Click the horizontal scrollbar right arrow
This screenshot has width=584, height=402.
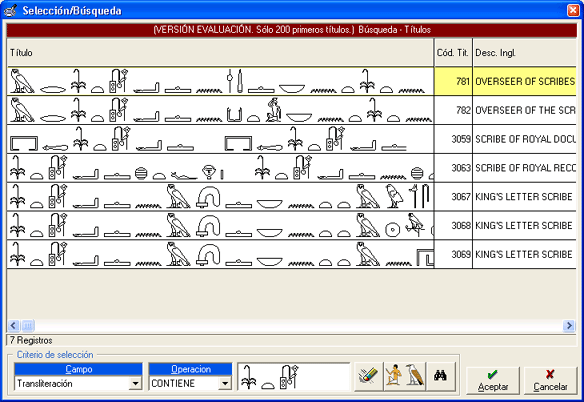tap(569, 326)
